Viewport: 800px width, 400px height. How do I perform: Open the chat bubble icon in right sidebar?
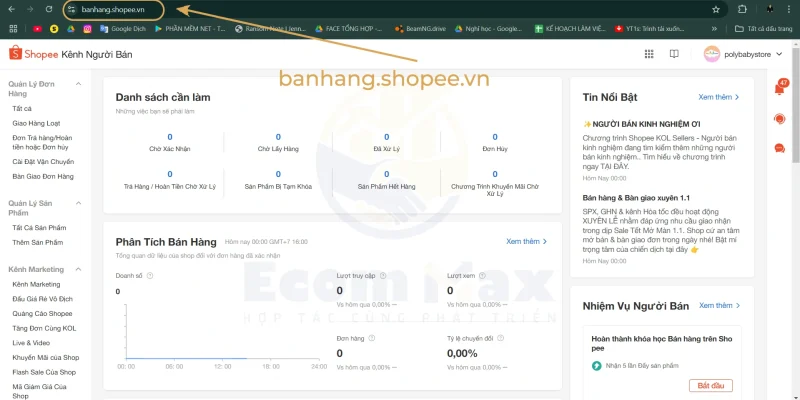pyautogui.click(x=780, y=148)
